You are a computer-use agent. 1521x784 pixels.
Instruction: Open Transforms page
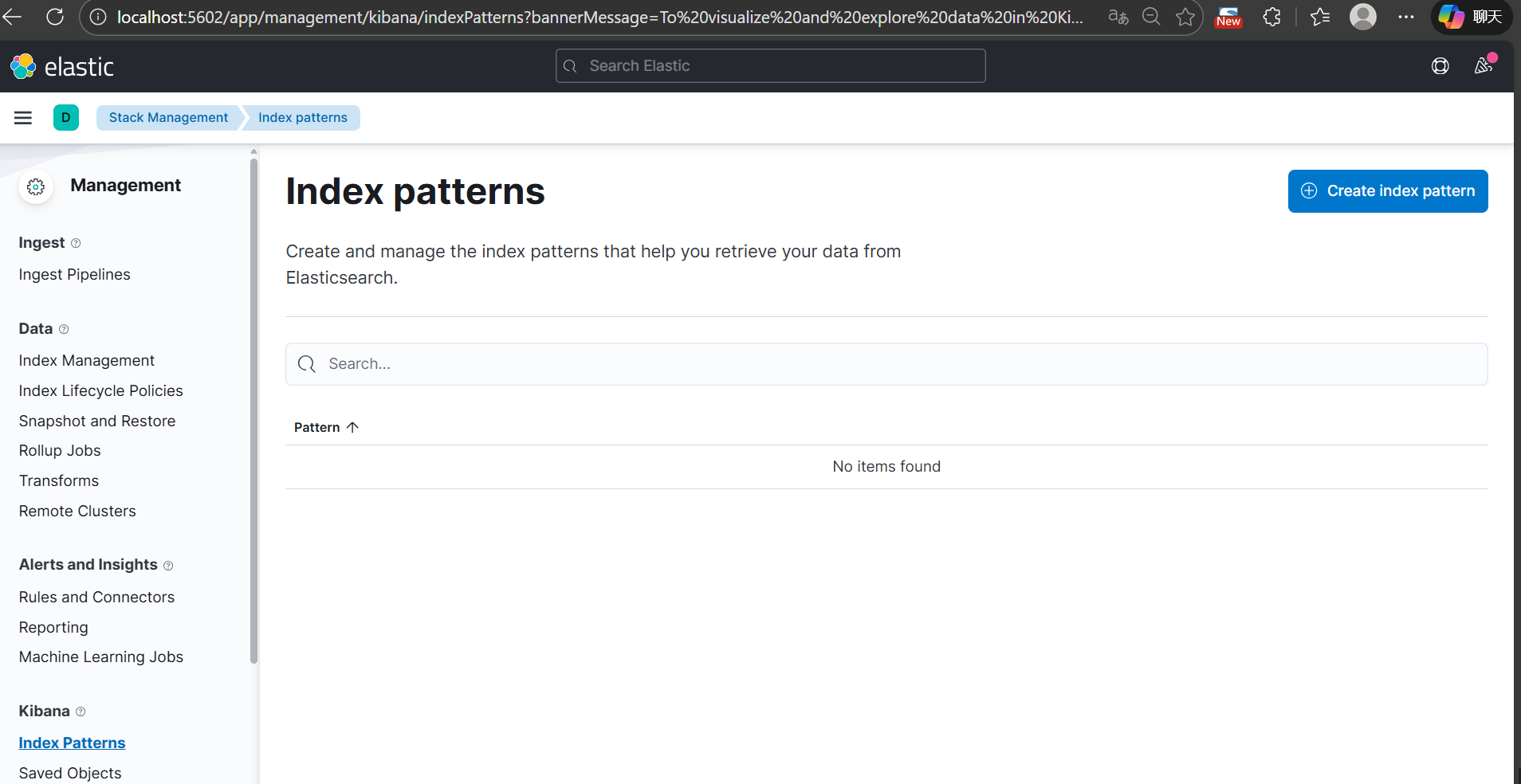pos(59,481)
